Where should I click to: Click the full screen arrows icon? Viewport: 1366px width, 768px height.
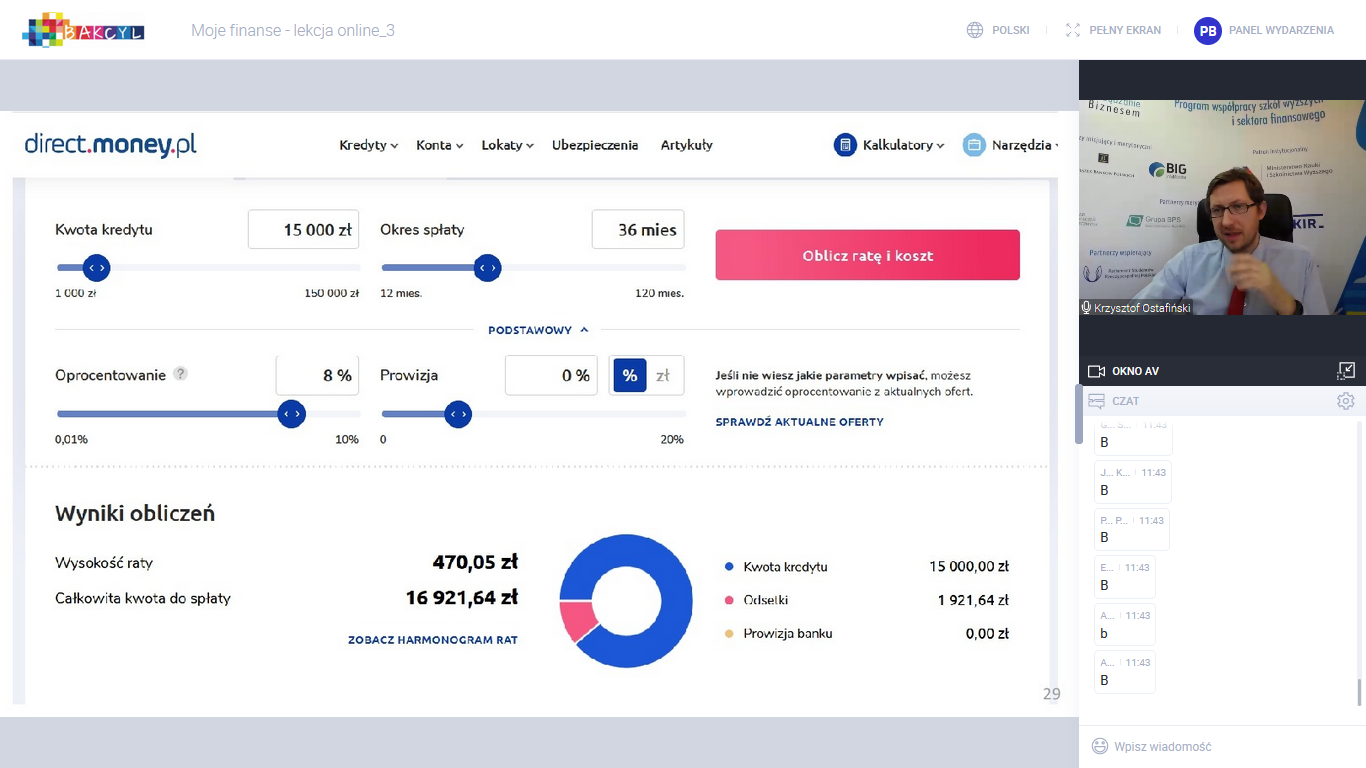pyautogui.click(x=1073, y=30)
